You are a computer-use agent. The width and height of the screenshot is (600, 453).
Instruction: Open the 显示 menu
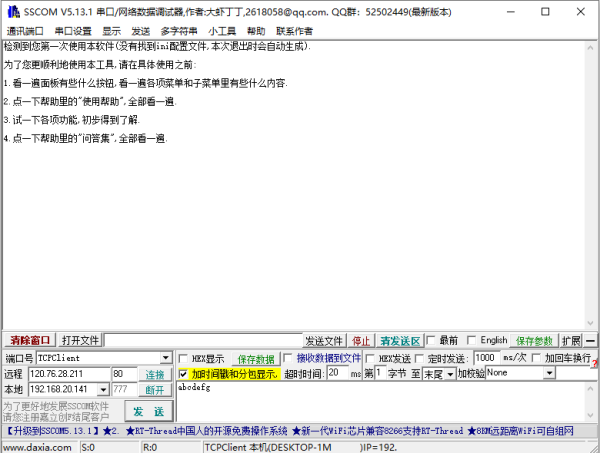111,31
